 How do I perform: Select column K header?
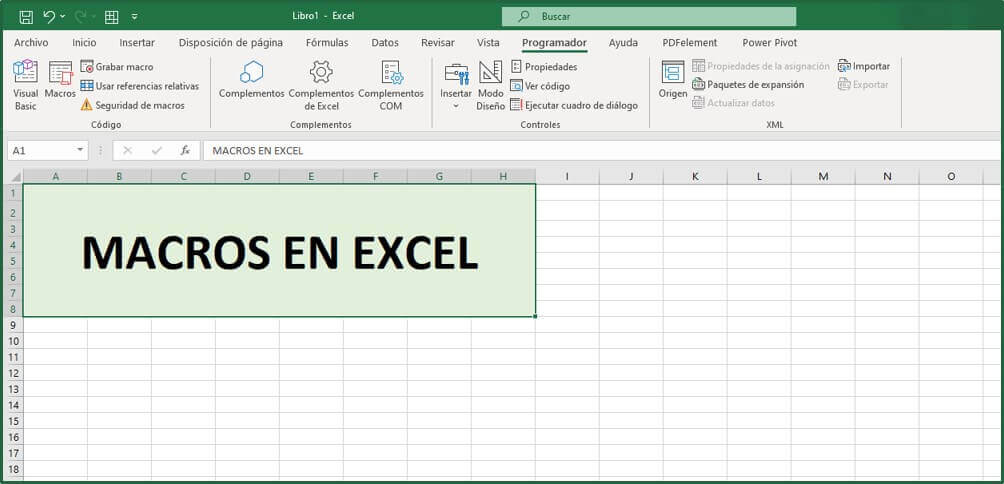[x=695, y=176]
